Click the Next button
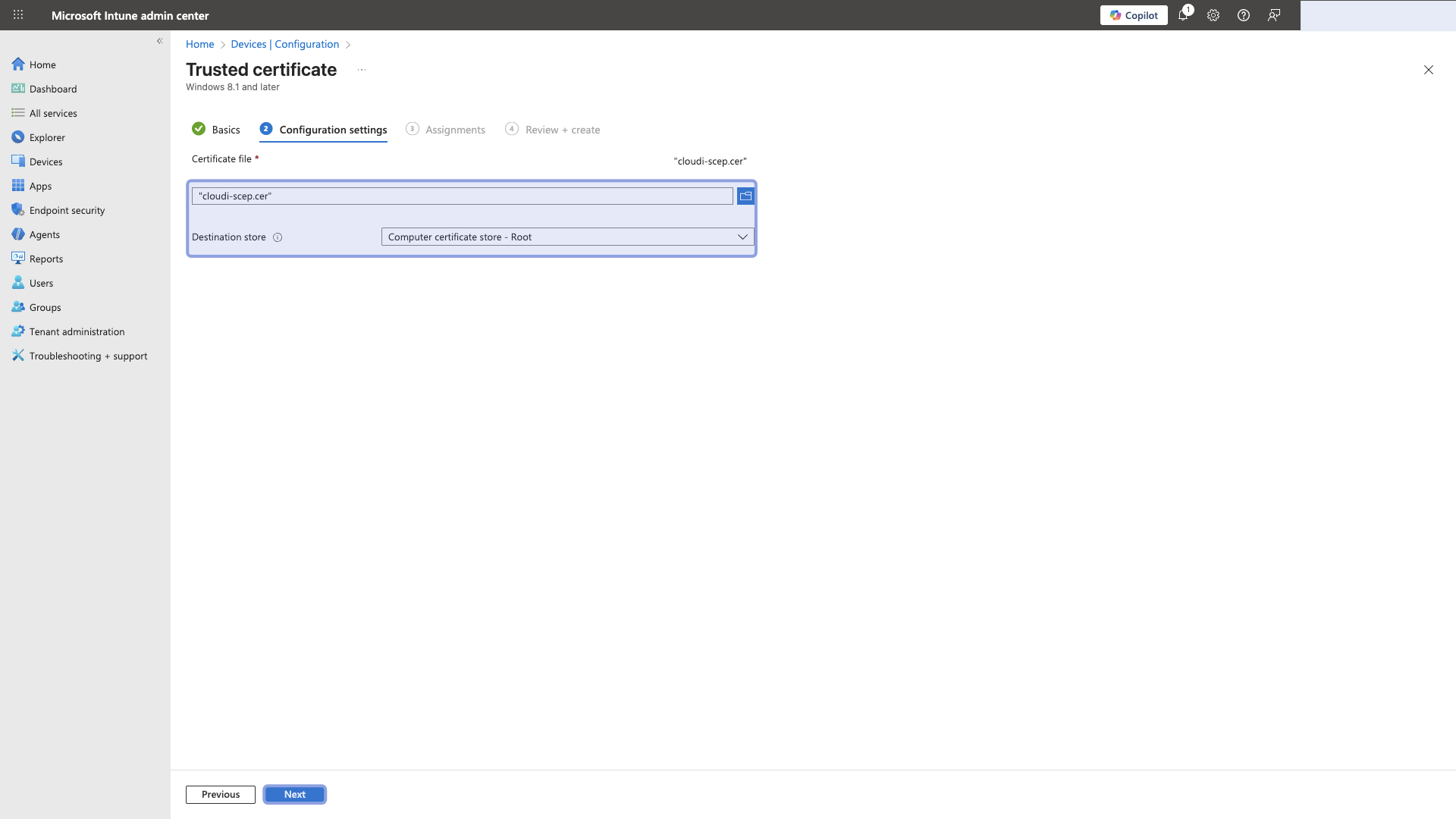Image resolution: width=1456 pixels, height=819 pixels. (x=294, y=794)
